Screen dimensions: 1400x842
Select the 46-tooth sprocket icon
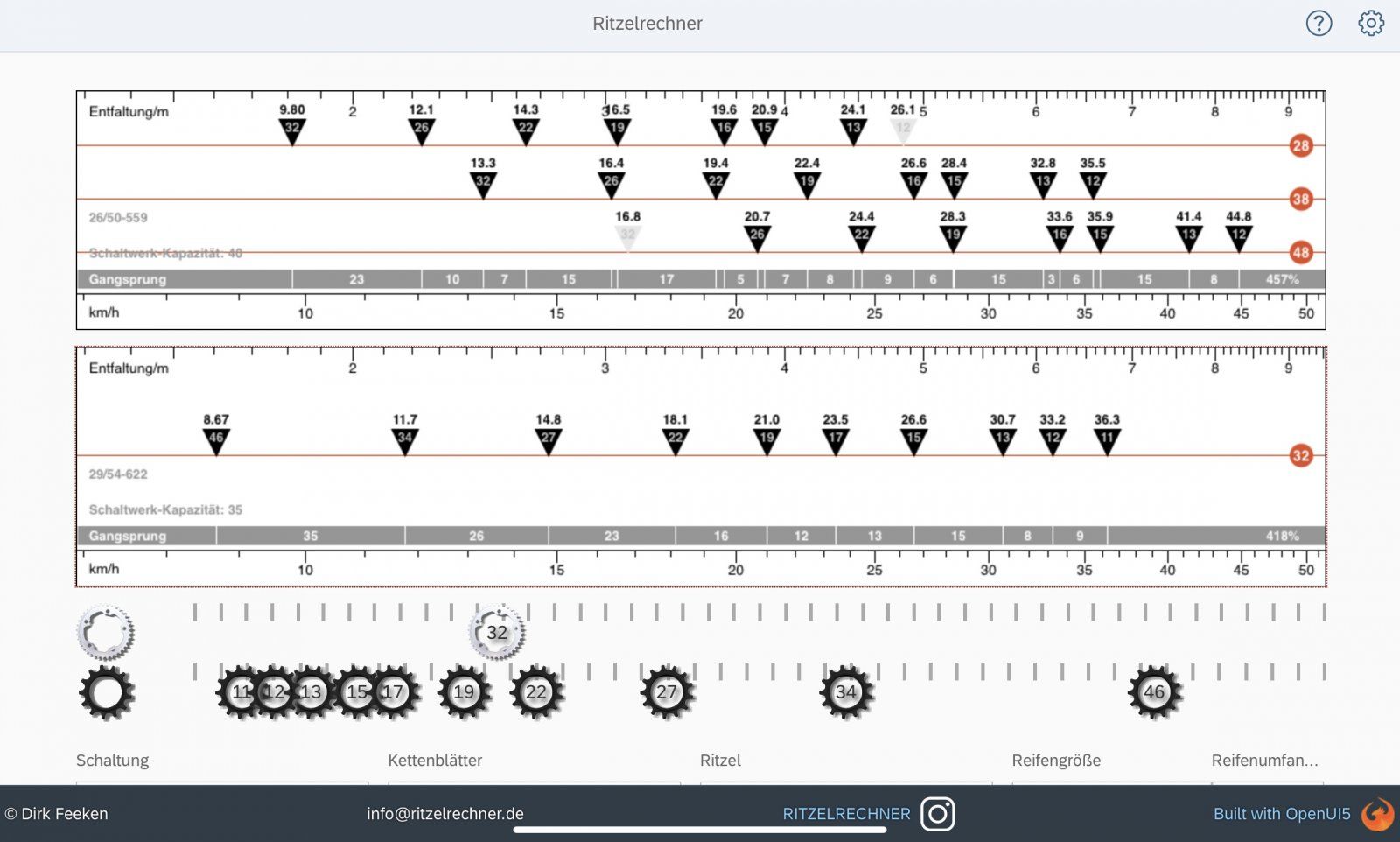click(1154, 692)
